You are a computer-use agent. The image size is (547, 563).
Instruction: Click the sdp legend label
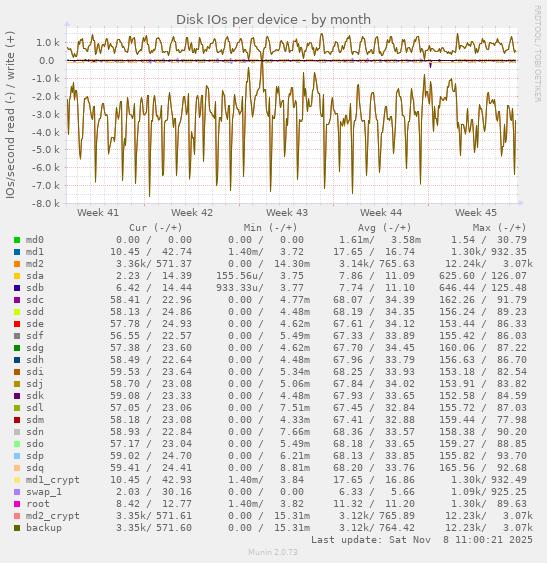pyautogui.click(x=34, y=456)
